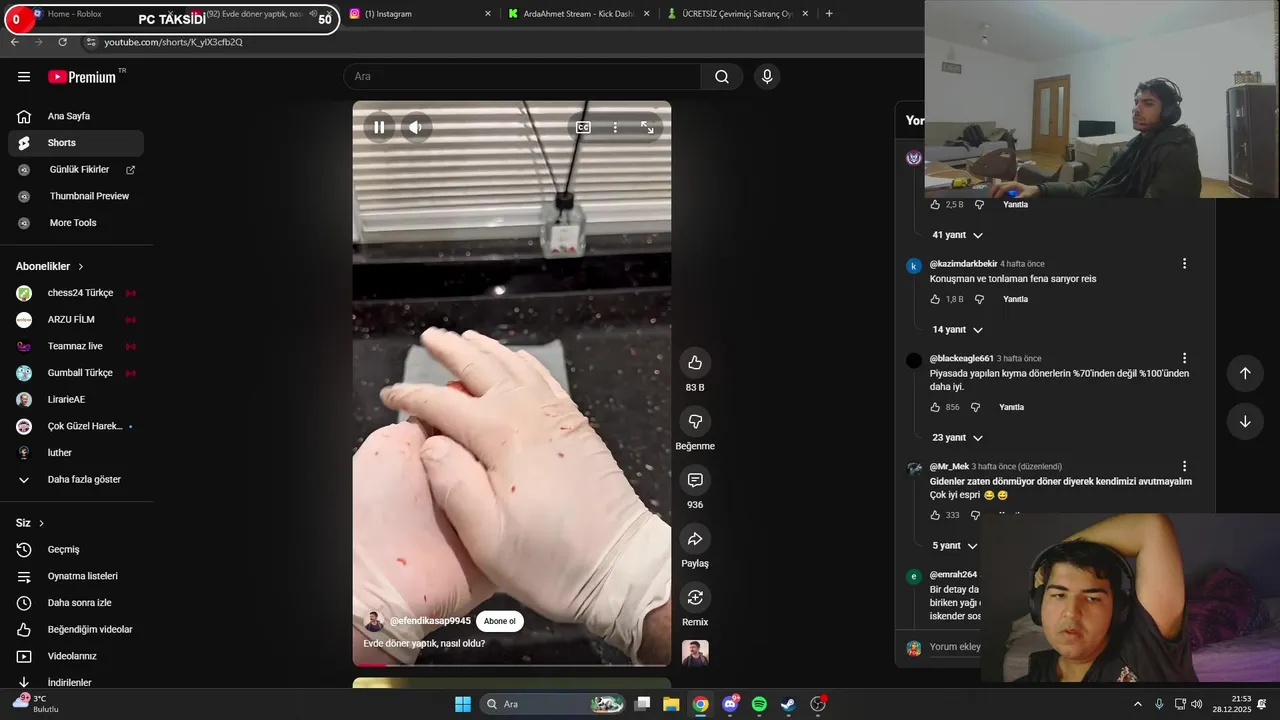Viewport: 1280px width, 720px height.
Task: Expand 5 yanıt replies under Mr_Mek
Action: pos(955,546)
